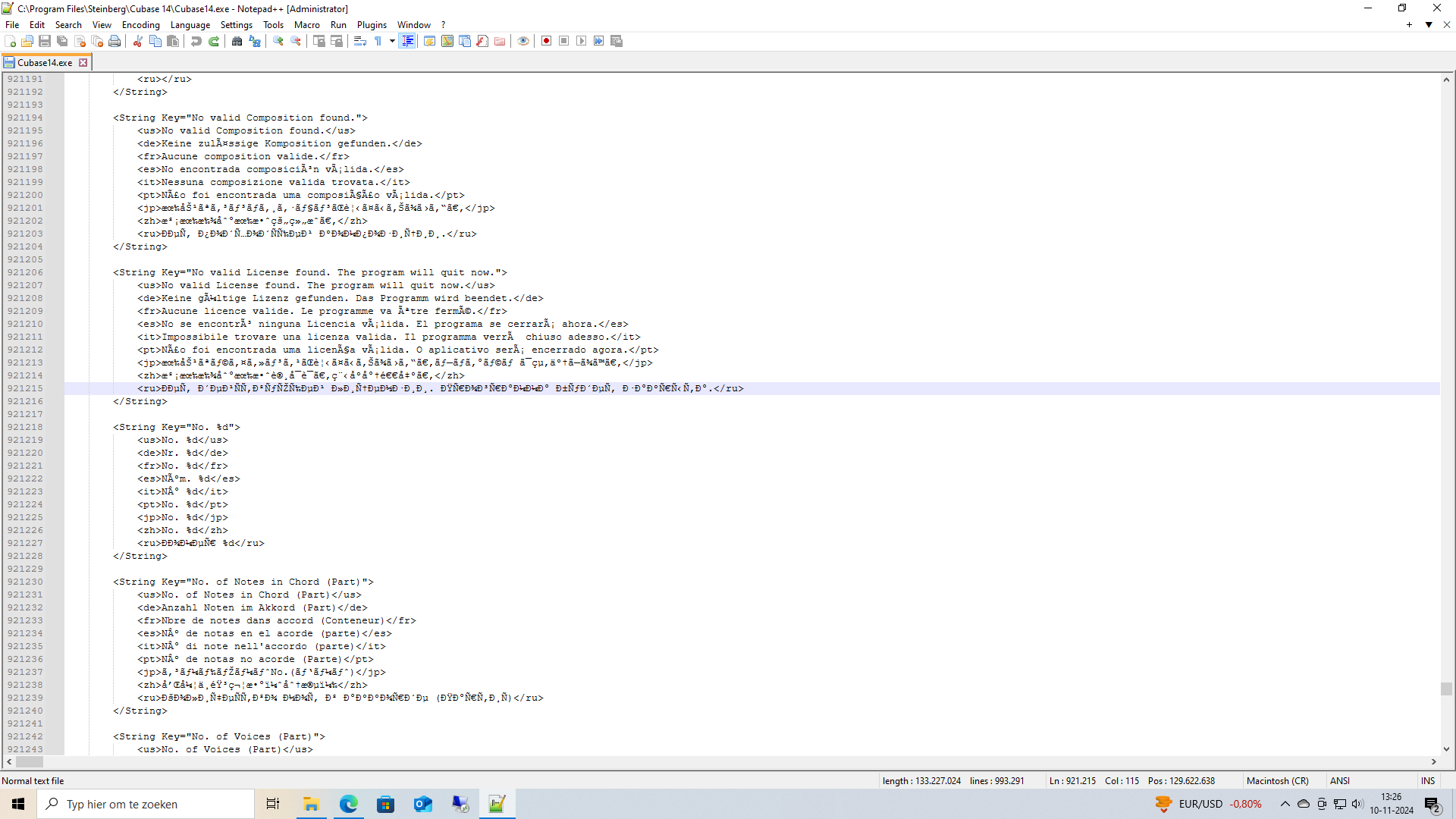
Task: Click the Save file icon
Action: click(x=45, y=41)
